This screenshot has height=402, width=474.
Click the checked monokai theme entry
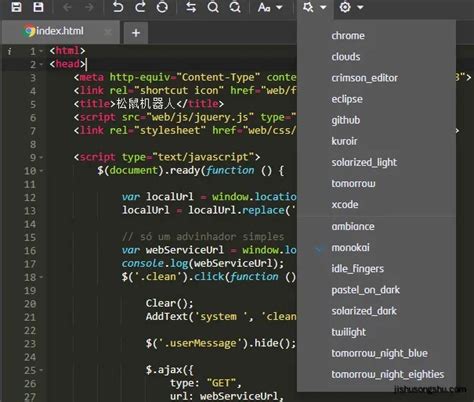[x=350, y=248]
